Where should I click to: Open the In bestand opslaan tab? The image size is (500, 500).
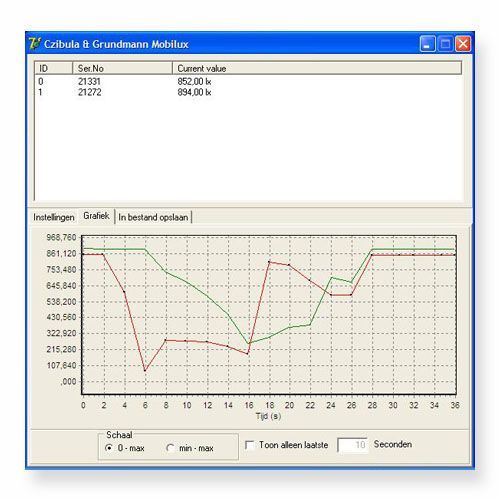(153, 217)
